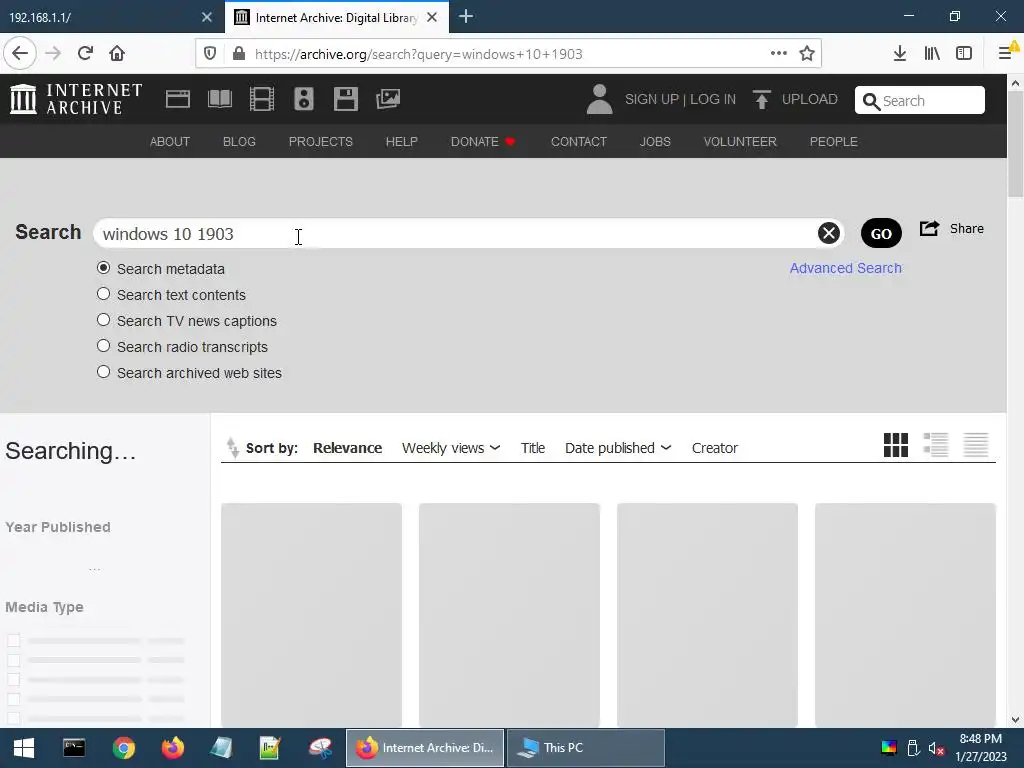Open the Firefox library icon
Screen dimensions: 1024x768
pos(932,54)
